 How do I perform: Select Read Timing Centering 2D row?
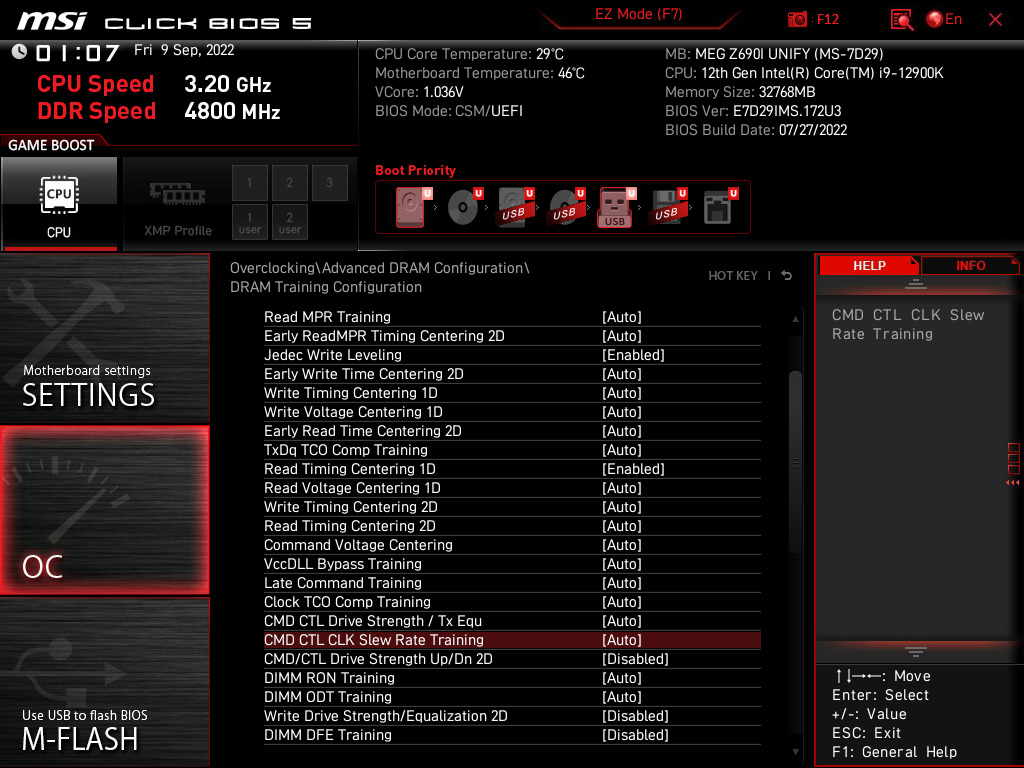coord(512,526)
